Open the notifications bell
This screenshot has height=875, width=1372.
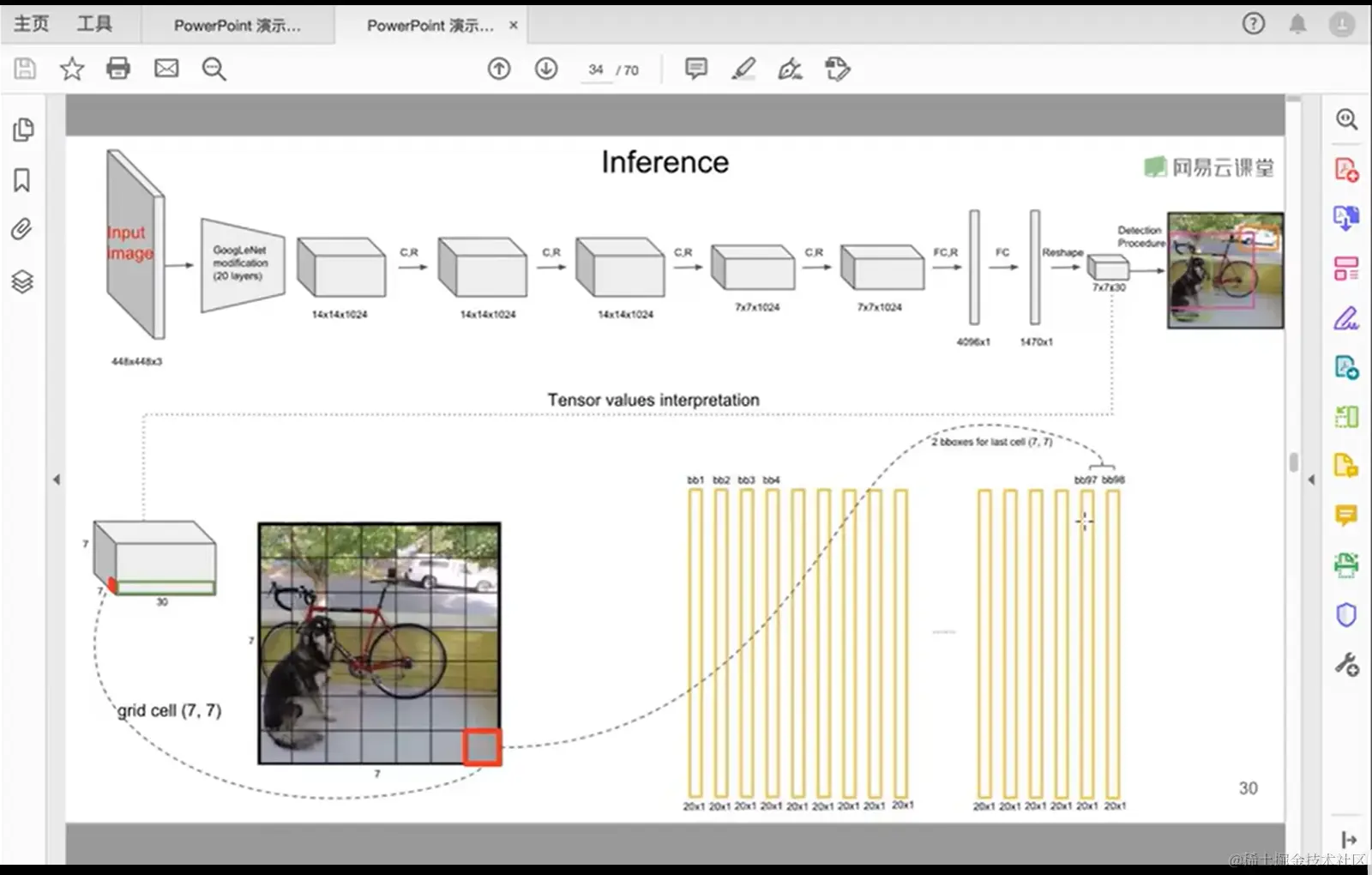(1298, 24)
